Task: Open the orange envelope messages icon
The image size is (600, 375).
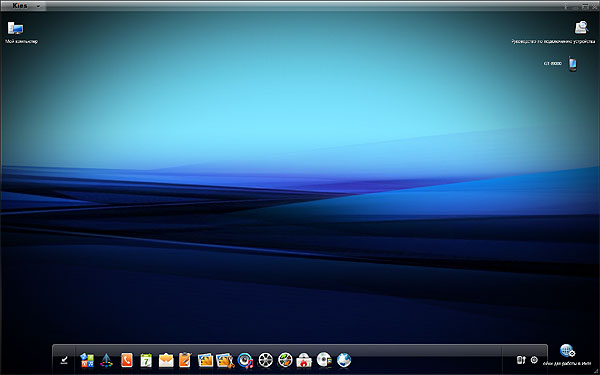Action: tap(166, 360)
